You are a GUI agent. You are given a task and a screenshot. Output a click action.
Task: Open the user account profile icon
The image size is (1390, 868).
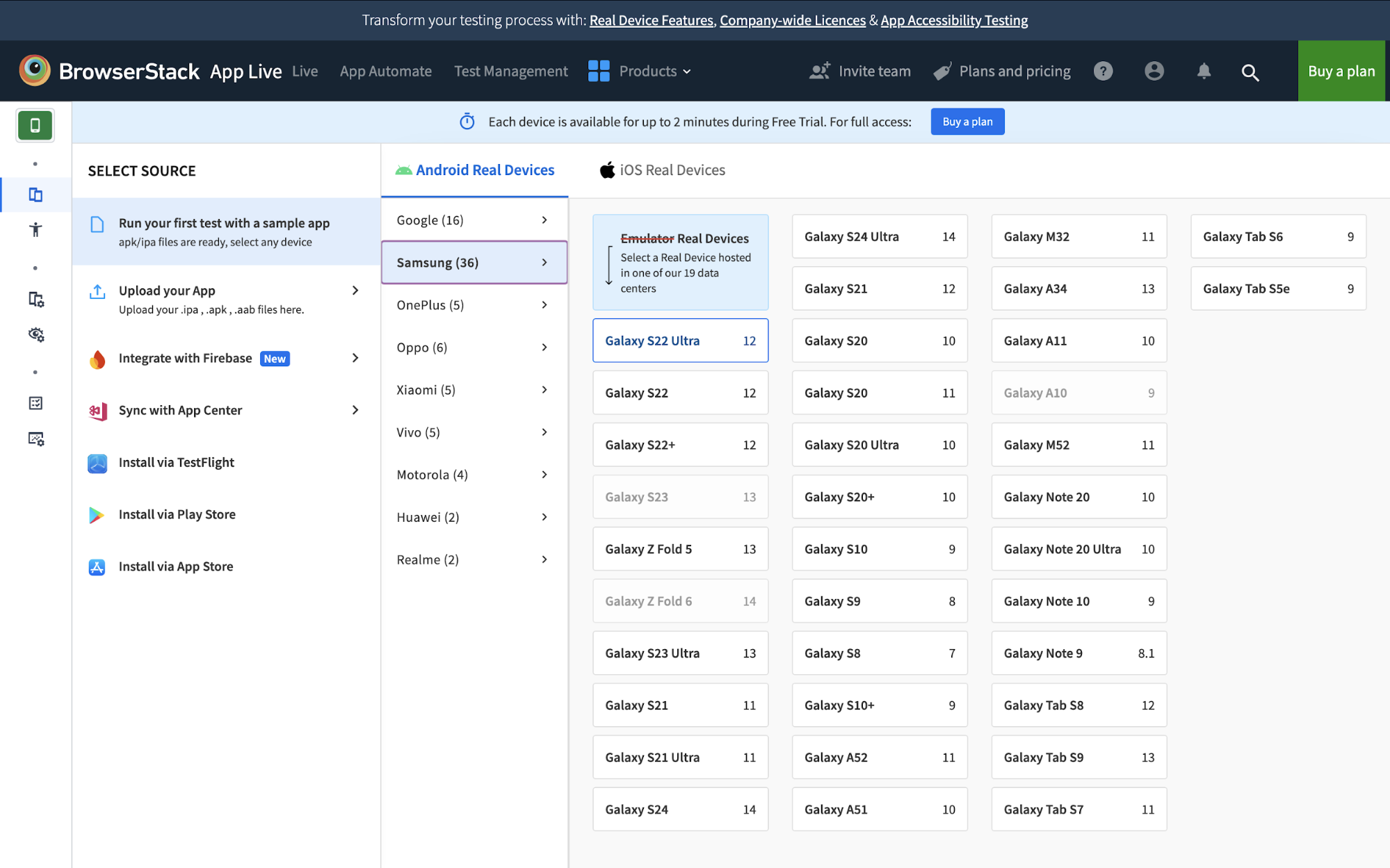[1154, 71]
